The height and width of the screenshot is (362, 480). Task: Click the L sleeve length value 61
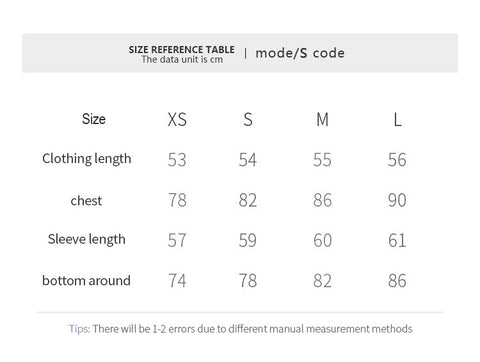(397, 240)
